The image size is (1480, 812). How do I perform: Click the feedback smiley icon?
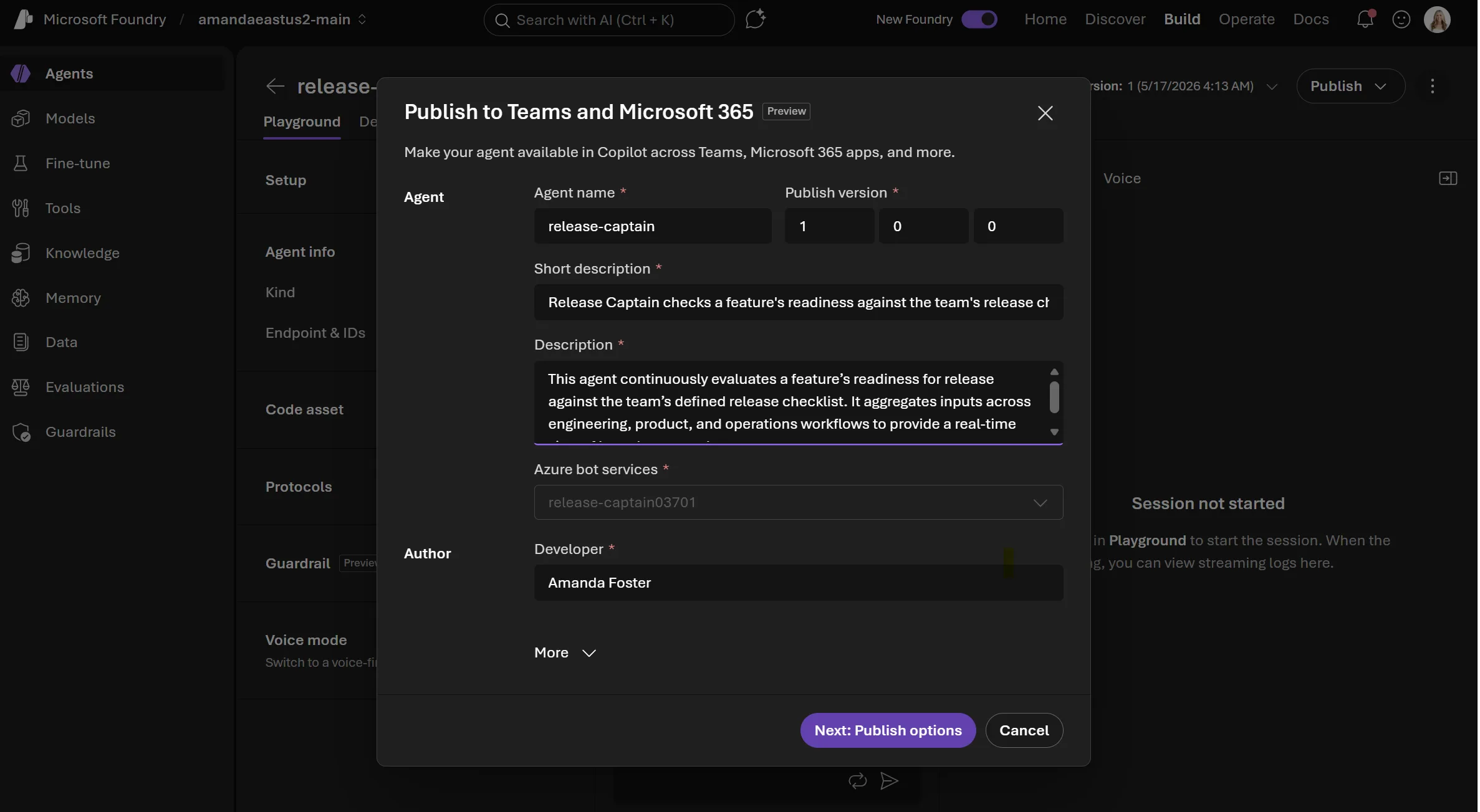[x=1401, y=19]
